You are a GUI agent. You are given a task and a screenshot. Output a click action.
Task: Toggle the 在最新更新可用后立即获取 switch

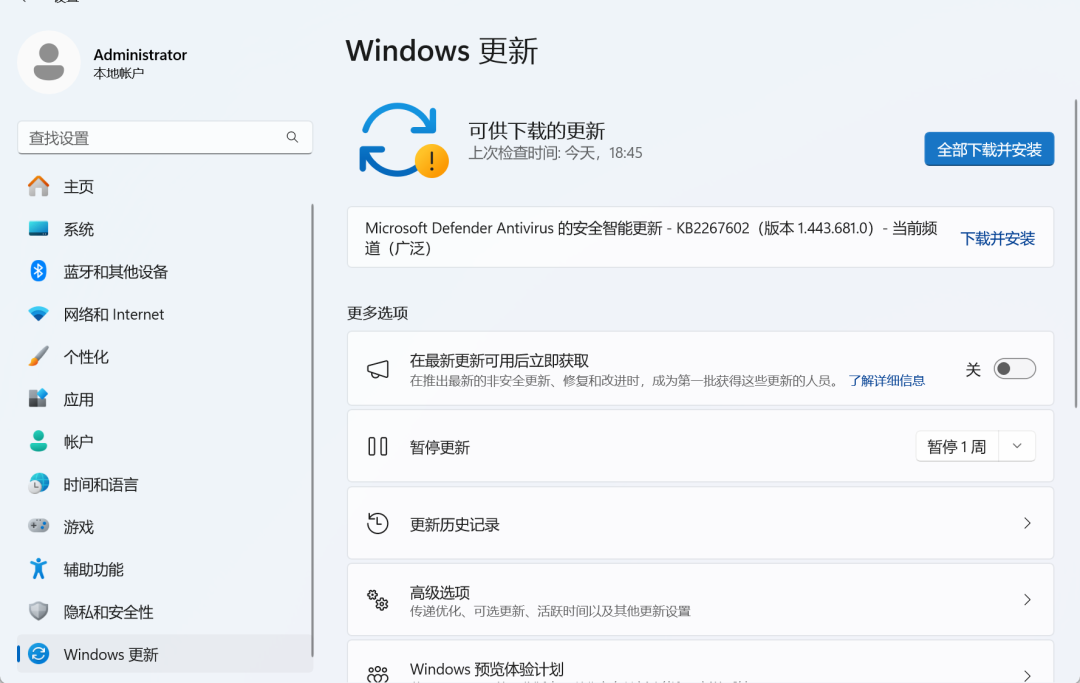click(1015, 369)
